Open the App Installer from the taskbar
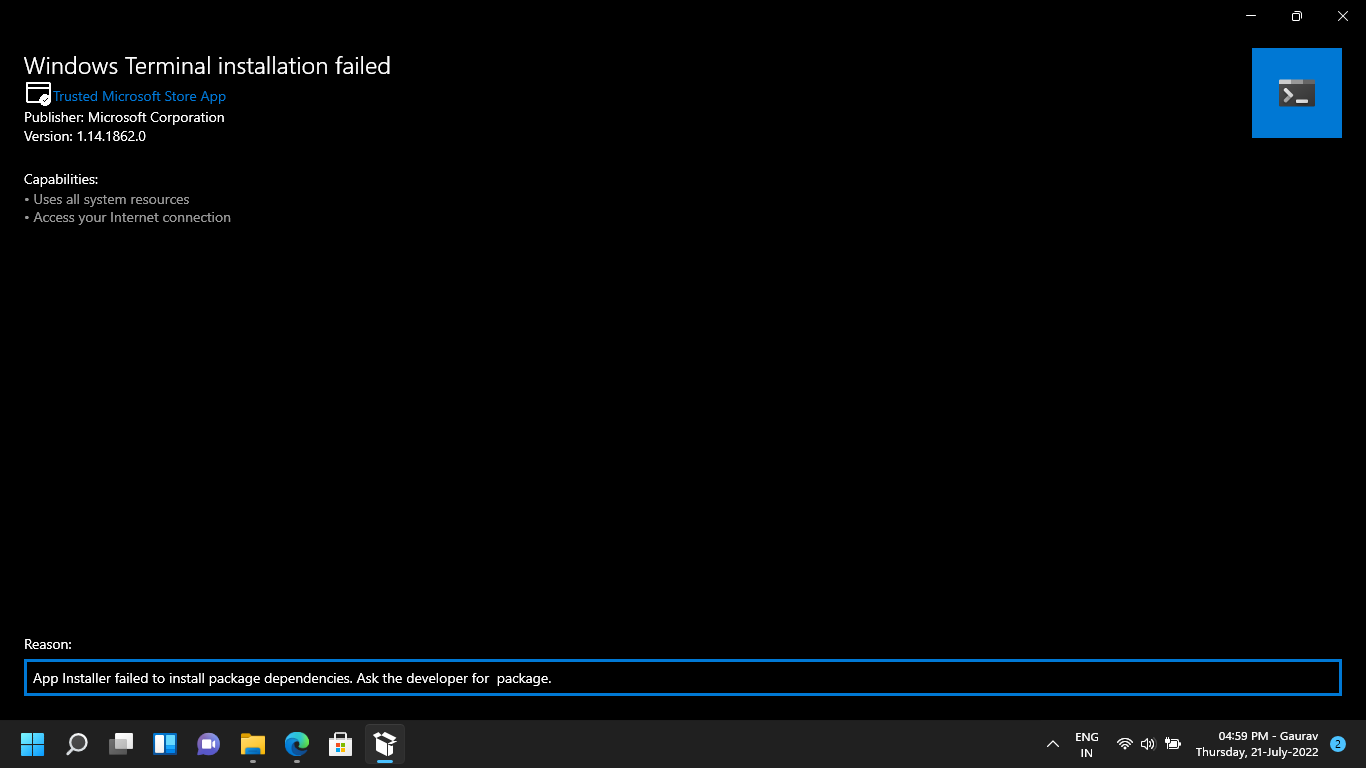 [384, 744]
